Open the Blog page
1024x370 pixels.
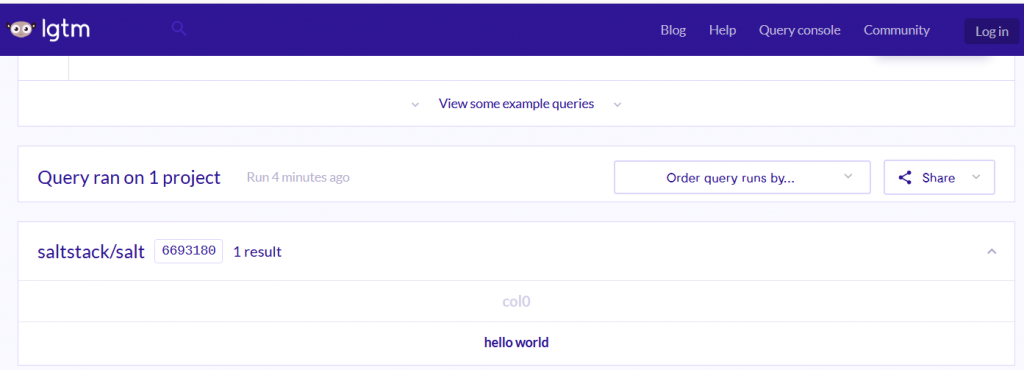click(673, 30)
